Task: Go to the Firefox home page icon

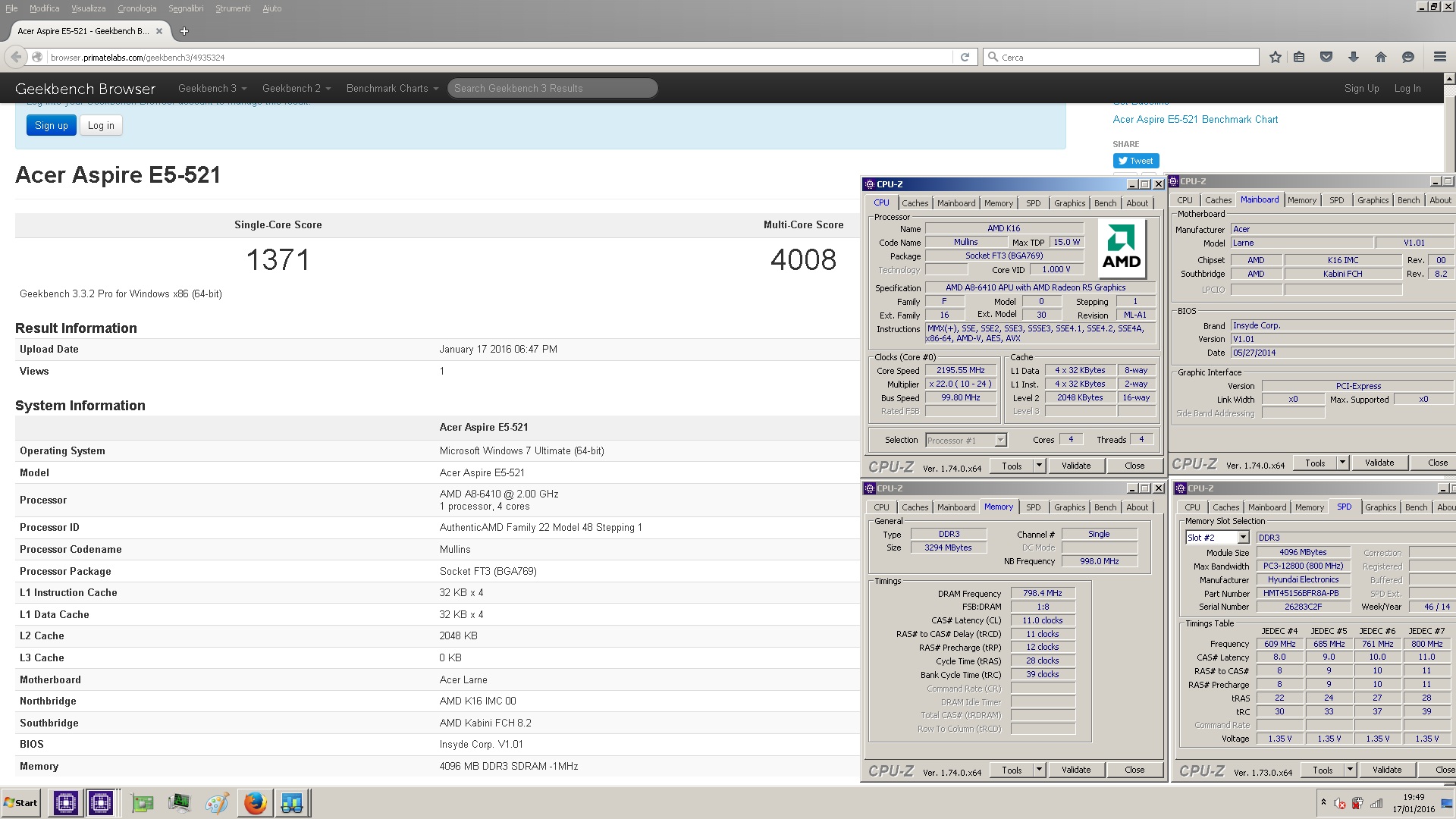Action: [1381, 57]
